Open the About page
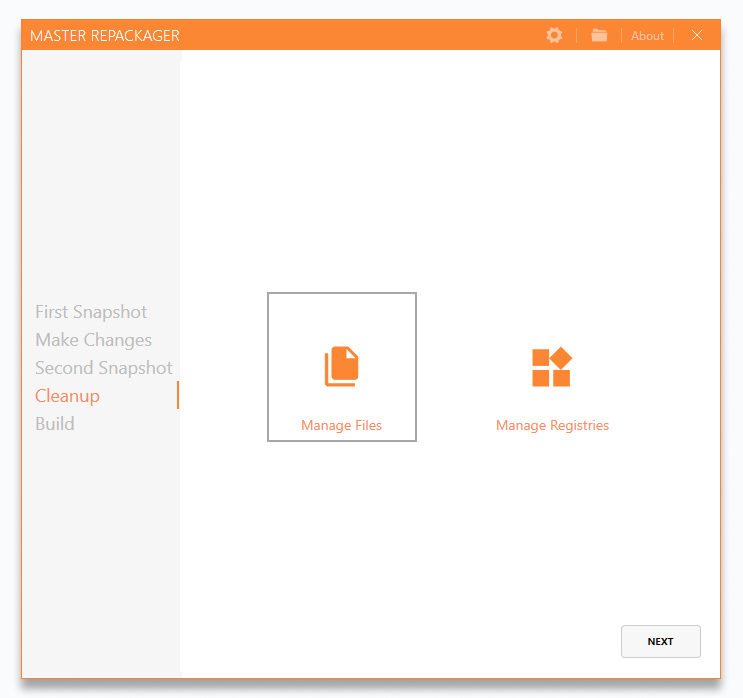 coord(647,36)
